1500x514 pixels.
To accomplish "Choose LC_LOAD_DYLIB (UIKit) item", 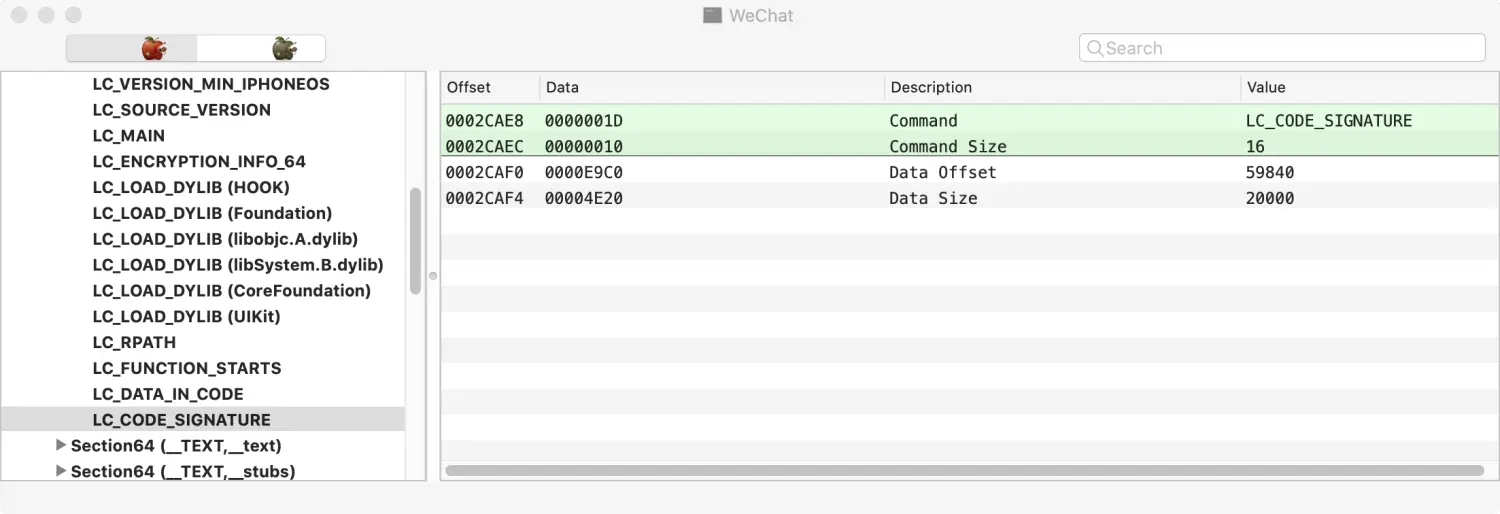I will point(186,316).
